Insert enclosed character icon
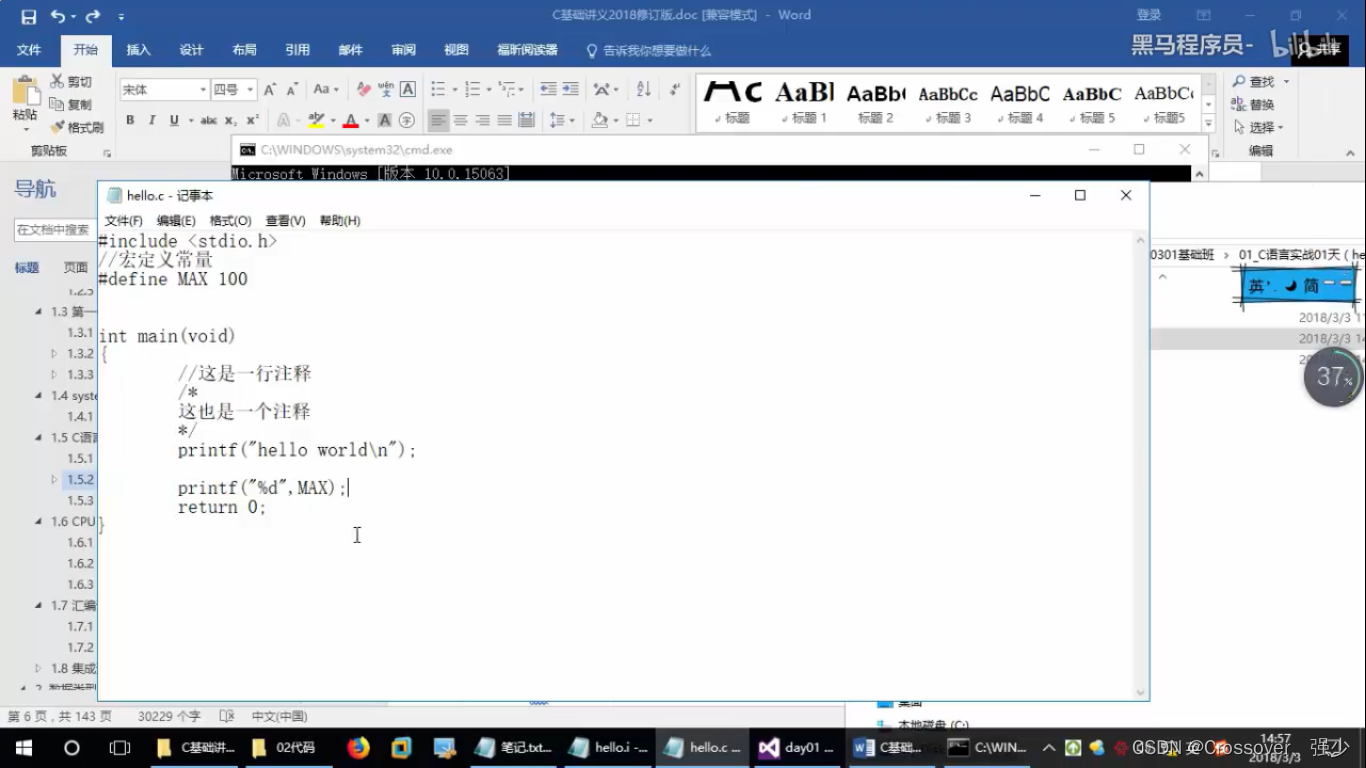 click(407, 120)
